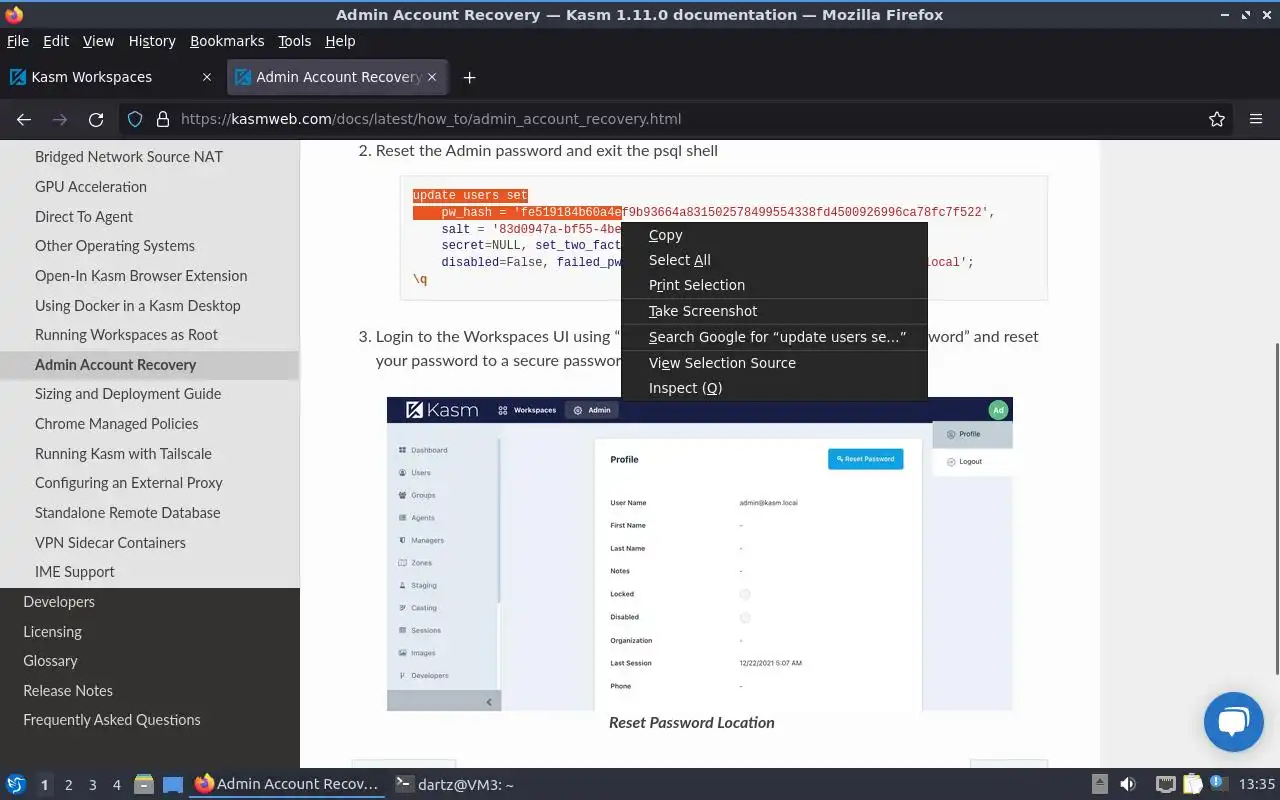Select Search Google for selection
Screen dimensions: 1280x800
click(x=774, y=337)
